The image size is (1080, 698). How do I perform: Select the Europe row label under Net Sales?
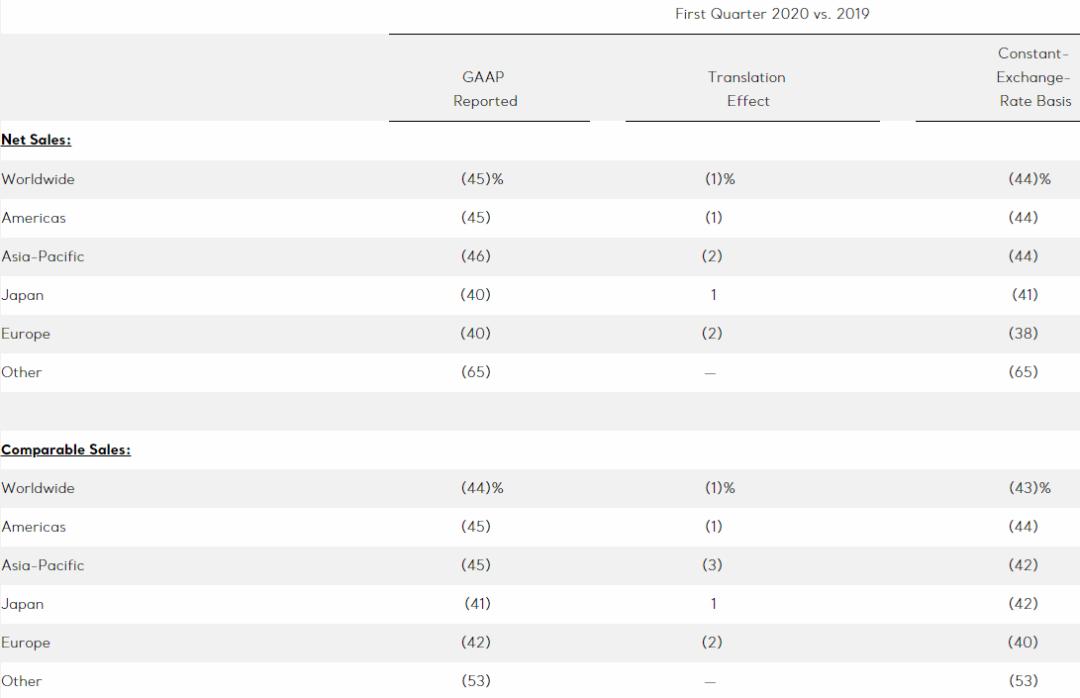pyautogui.click(x=26, y=334)
